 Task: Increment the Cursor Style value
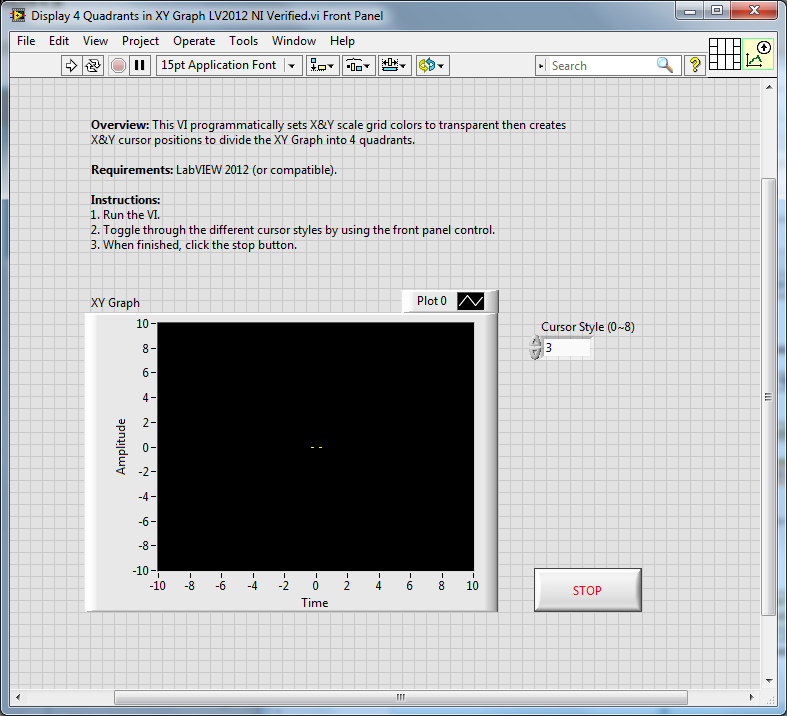coord(535,341)
